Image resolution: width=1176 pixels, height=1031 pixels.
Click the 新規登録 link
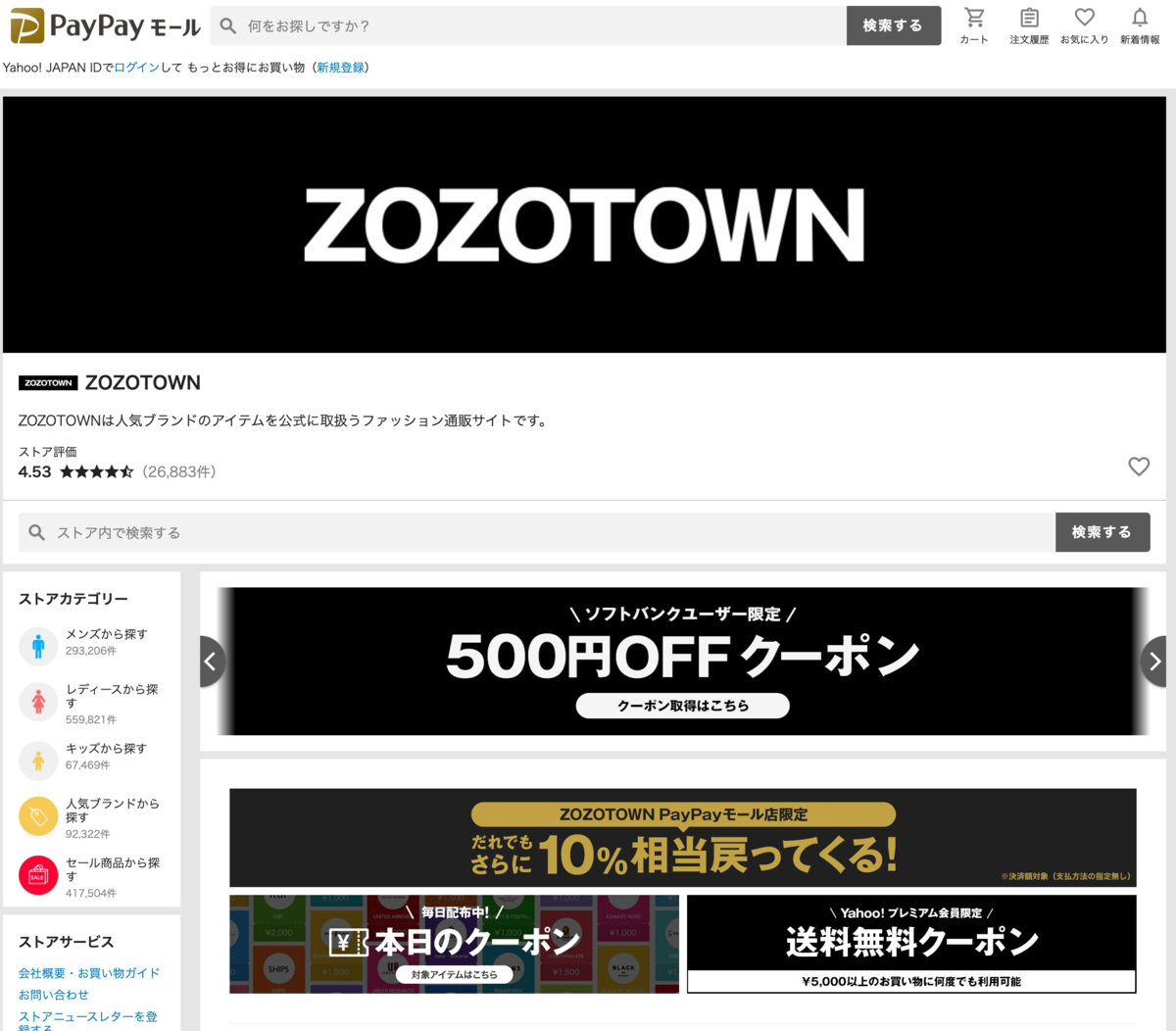click(340, 68)
